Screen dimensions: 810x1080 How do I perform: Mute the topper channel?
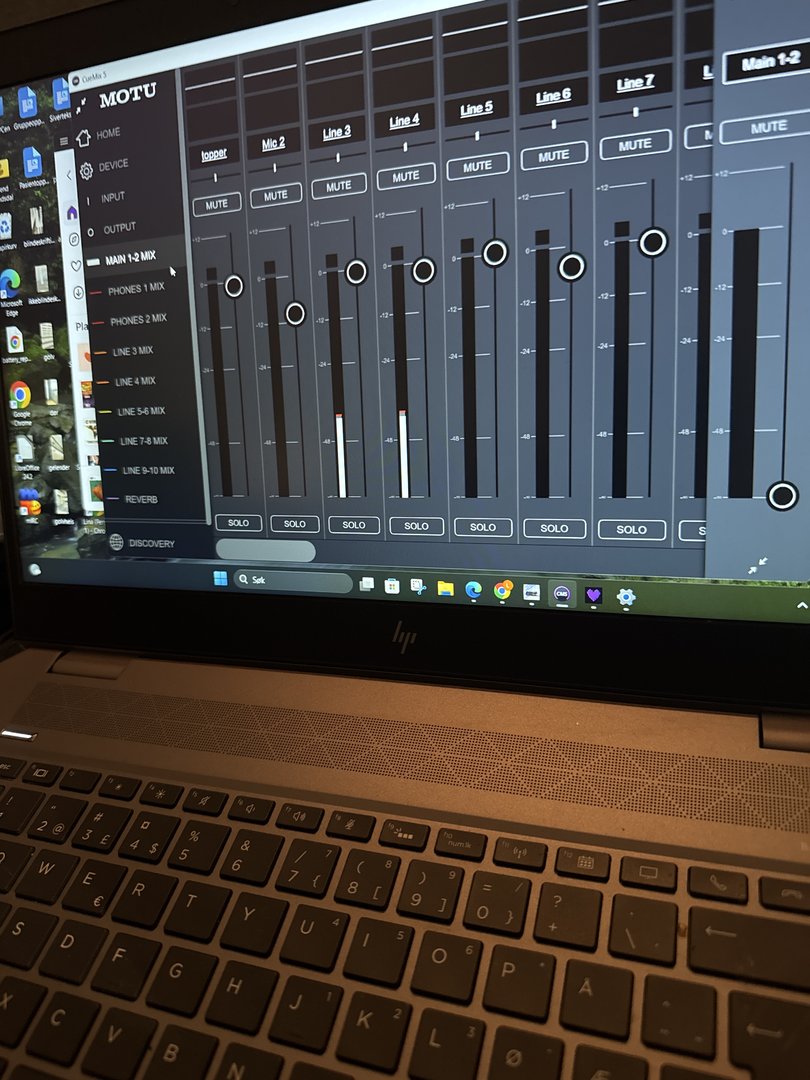coord(217,205)
